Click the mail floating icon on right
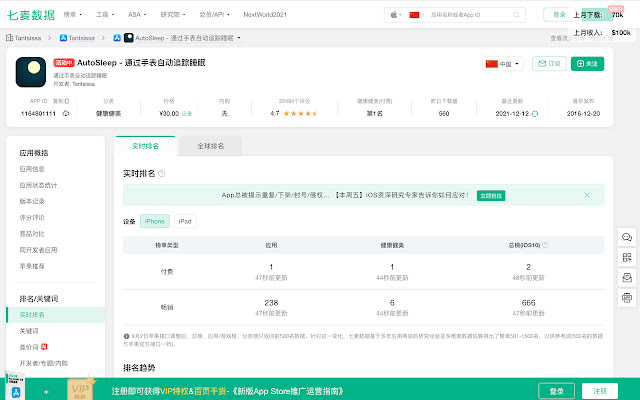The height and width of the screenshot is (400, 640). click(x=627, y=278)
